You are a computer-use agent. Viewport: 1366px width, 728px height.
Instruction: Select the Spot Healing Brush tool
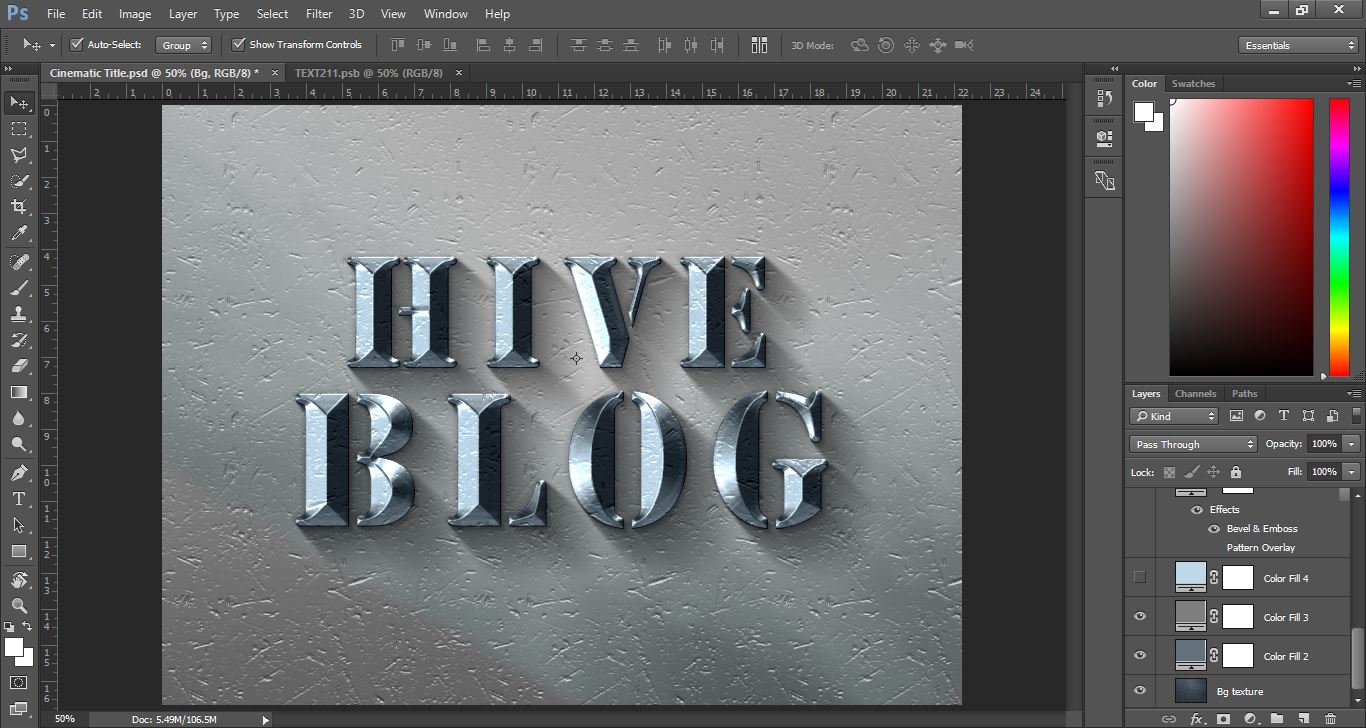pyautogui.click(x=19, y=262)
